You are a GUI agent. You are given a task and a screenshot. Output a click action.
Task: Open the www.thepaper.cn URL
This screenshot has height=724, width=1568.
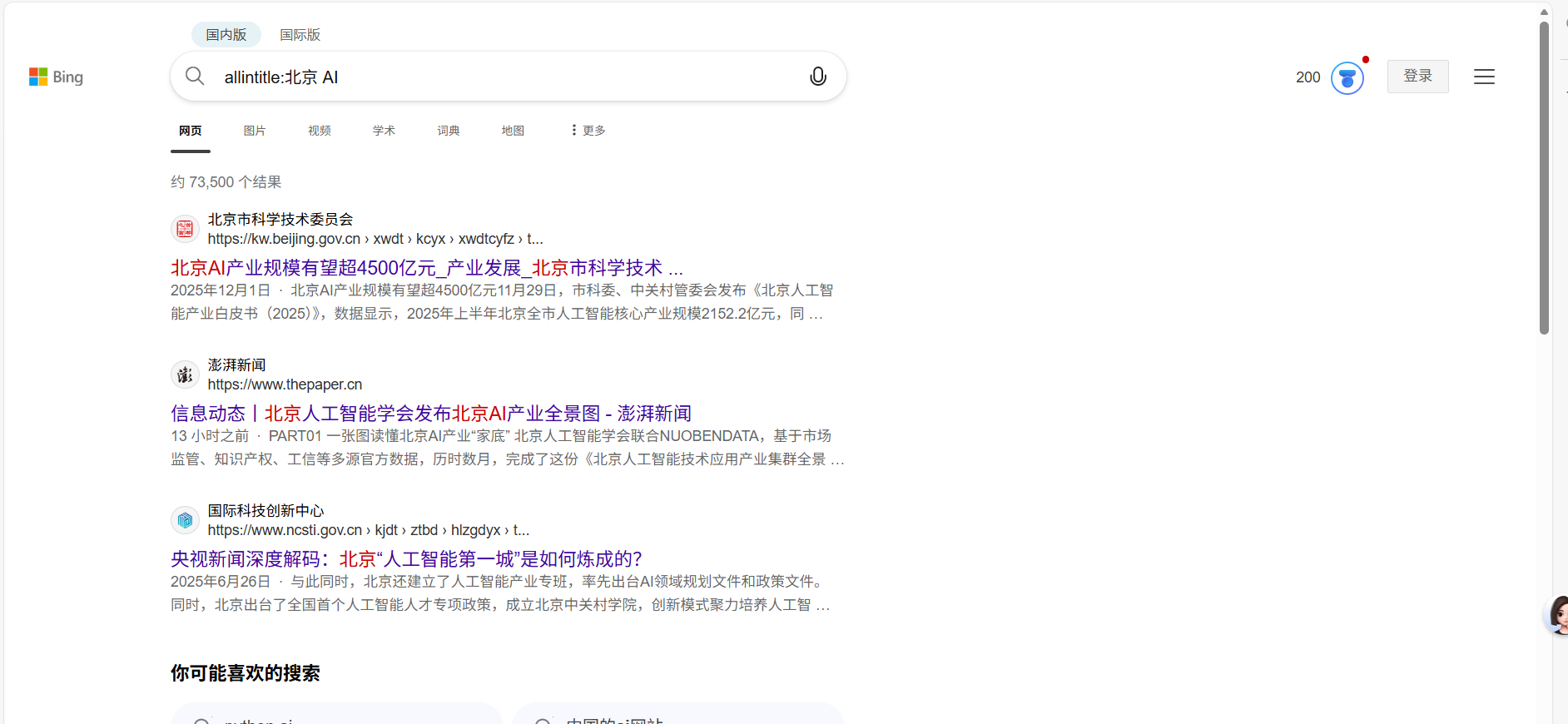point(285,384)
